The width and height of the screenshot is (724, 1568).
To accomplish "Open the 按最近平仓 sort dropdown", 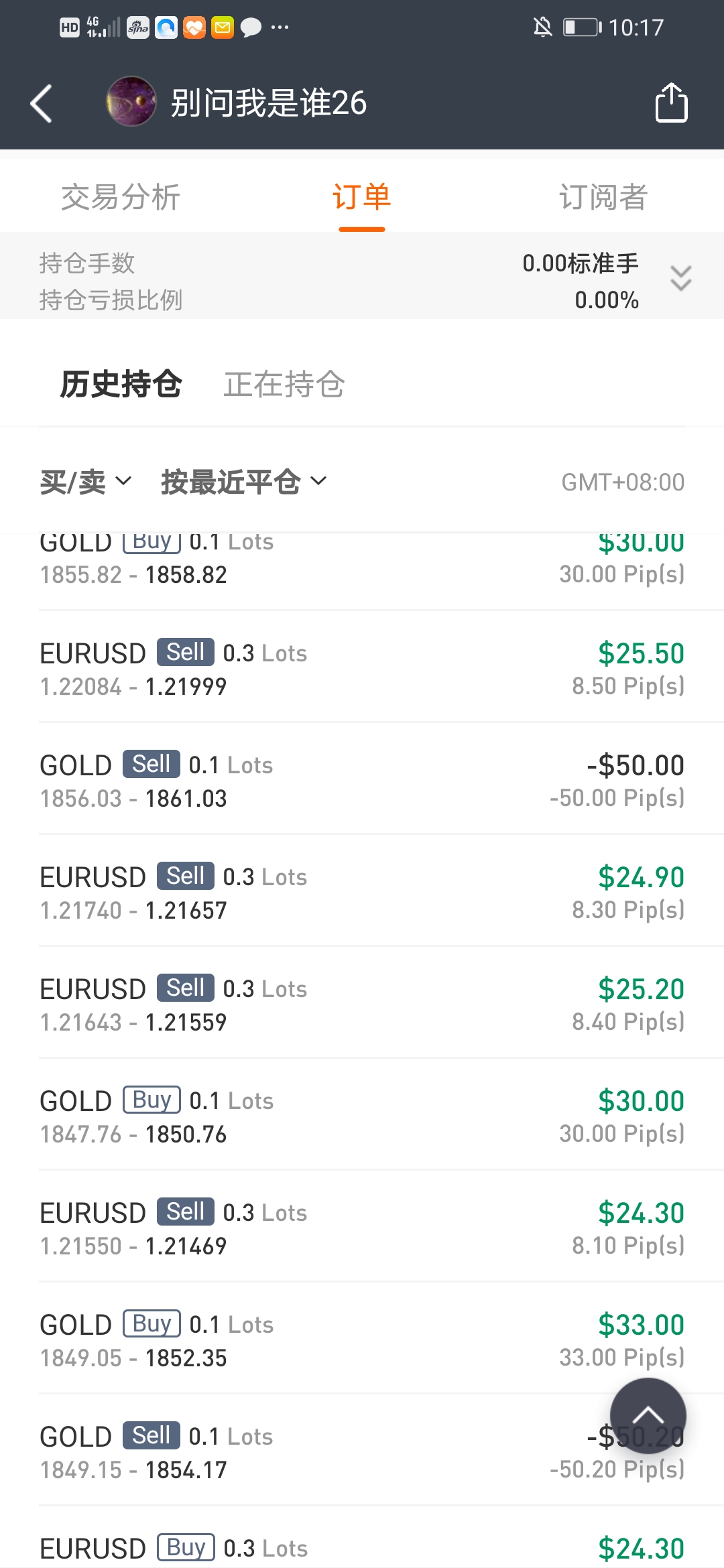I will 244,482.
